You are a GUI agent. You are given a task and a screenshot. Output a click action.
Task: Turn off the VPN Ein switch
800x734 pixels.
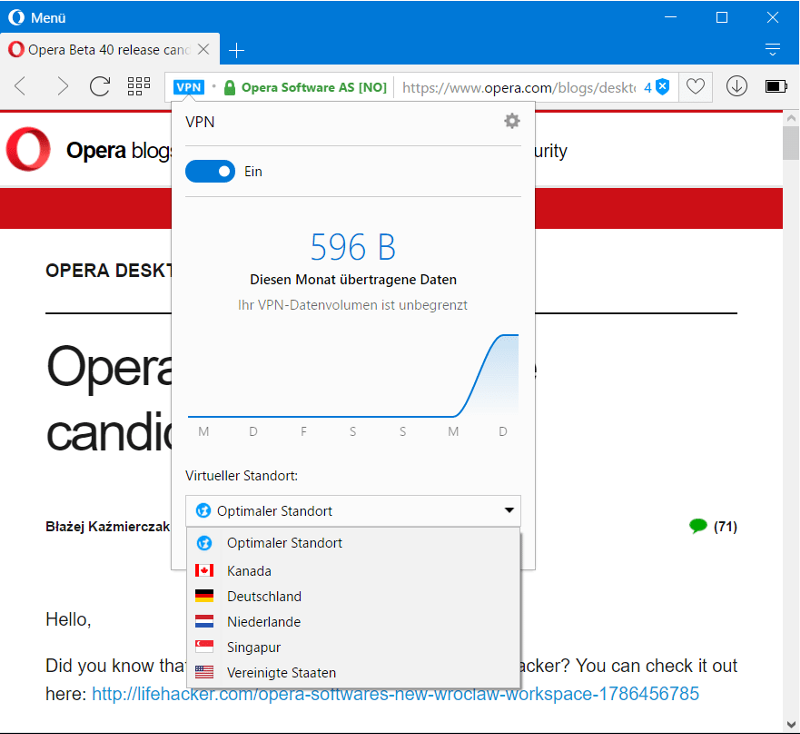point(210,171)
